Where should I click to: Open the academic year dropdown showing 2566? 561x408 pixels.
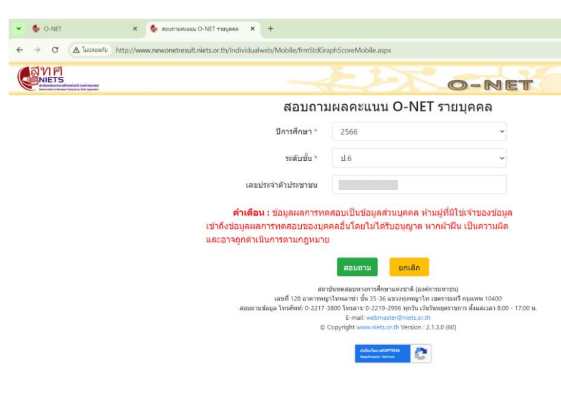(x=419, y=131)
